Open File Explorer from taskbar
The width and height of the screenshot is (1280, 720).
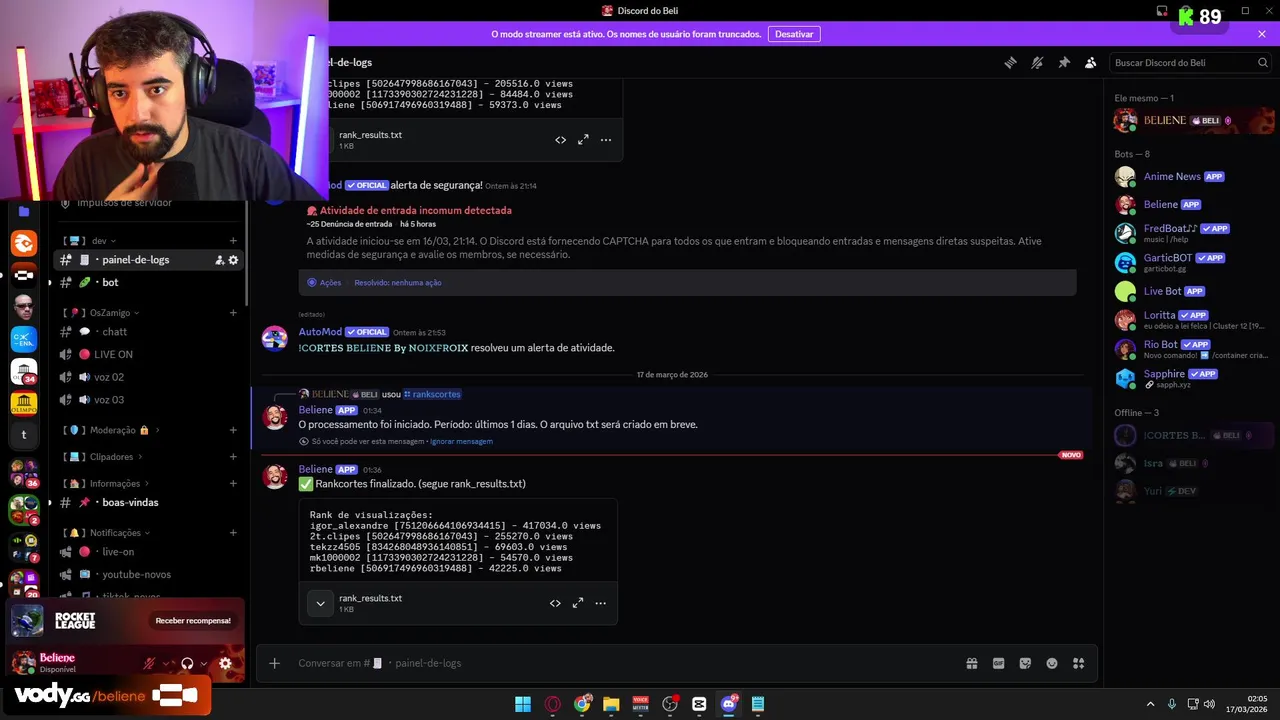click(x=611, y=704)
